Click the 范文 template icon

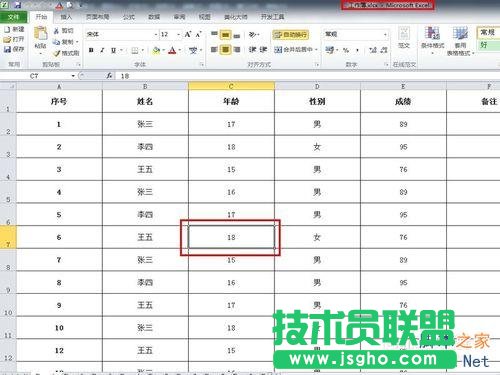pyautogui.click(x=404, y=37)
